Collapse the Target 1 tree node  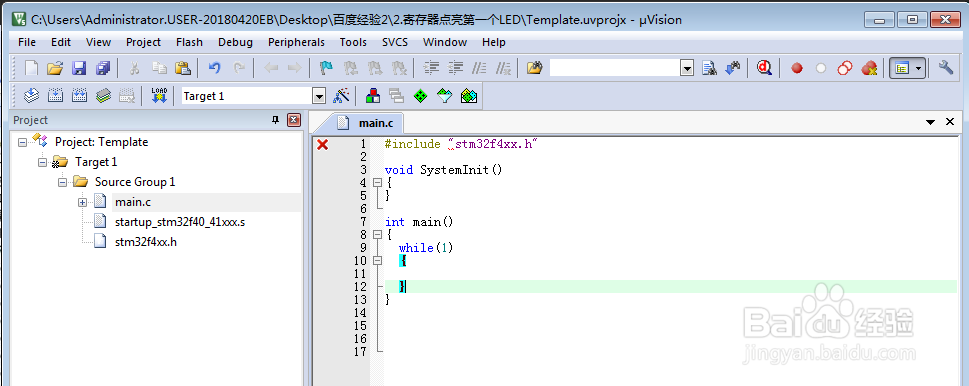pos(43,162)
